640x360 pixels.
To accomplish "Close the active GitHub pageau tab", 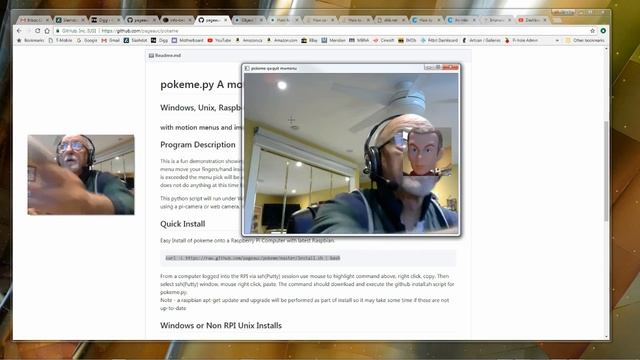I will pos(225,20).
